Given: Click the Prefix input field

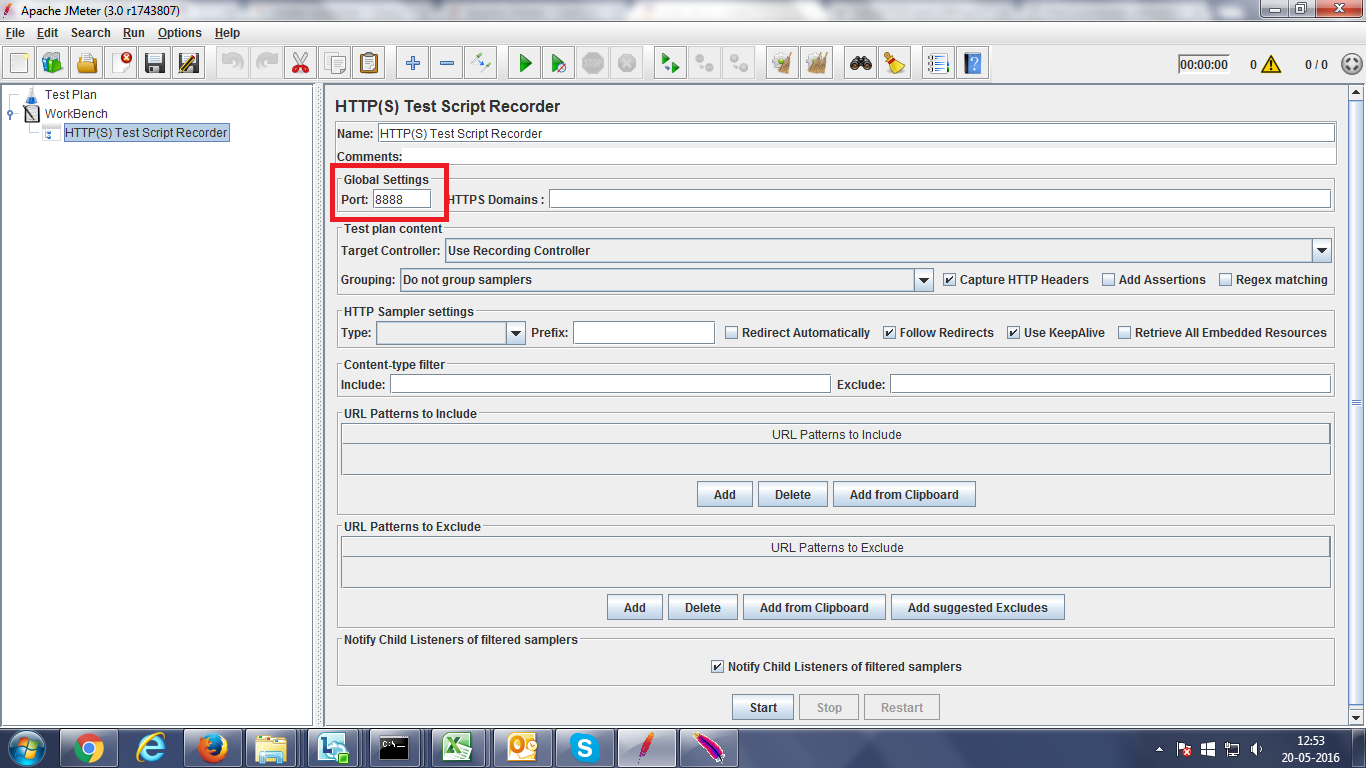Looking at the screenshot, I should click(x=644, y=333).
